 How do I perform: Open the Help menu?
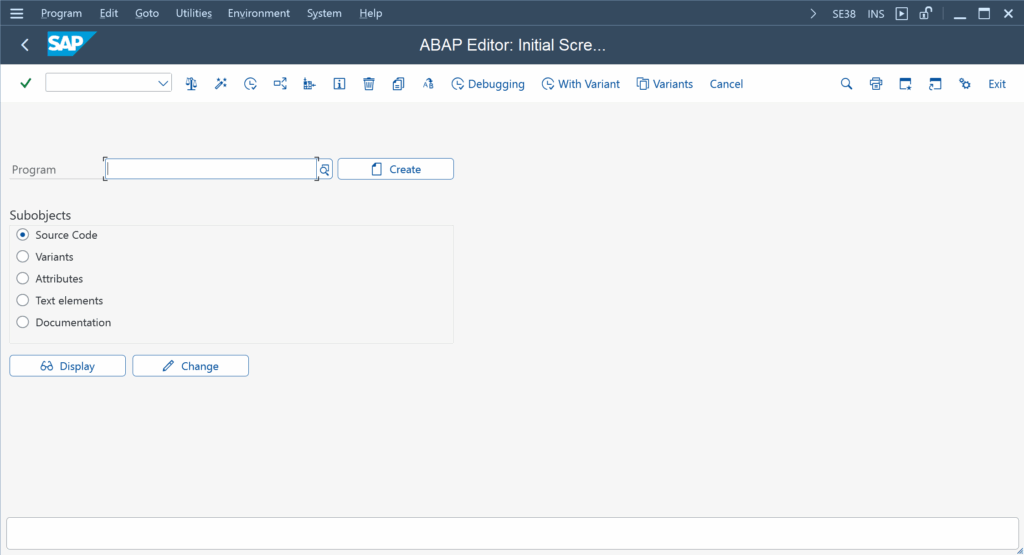pyautogui.click(x=370, y=13)
